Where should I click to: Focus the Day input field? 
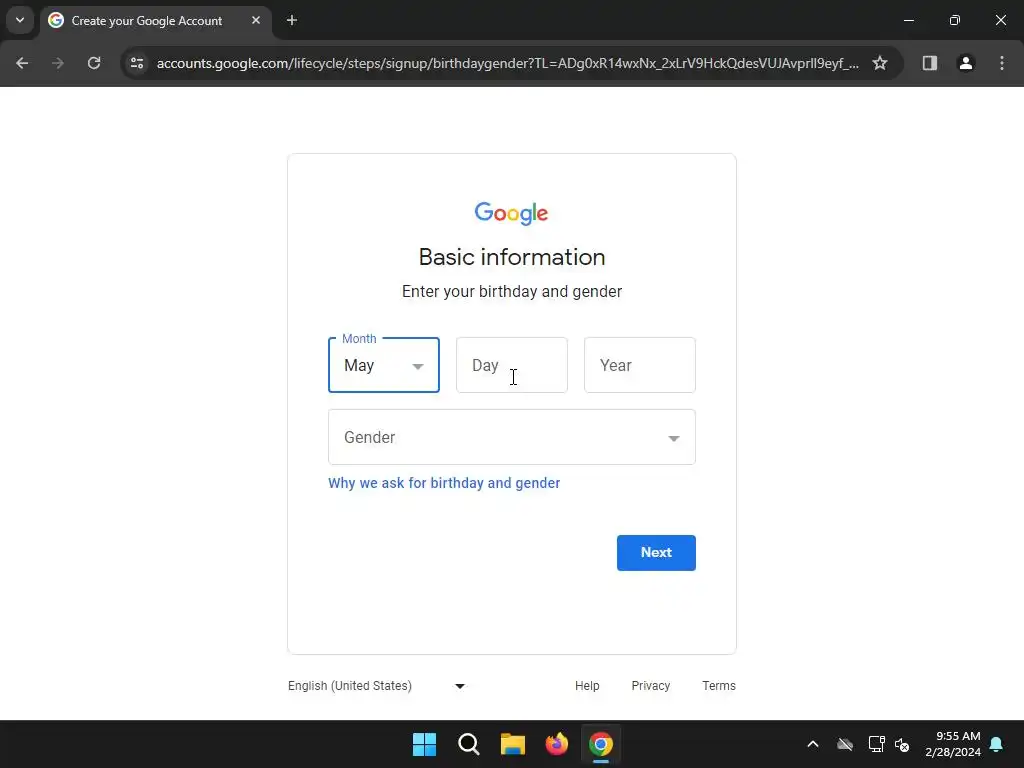pos(511,365)
